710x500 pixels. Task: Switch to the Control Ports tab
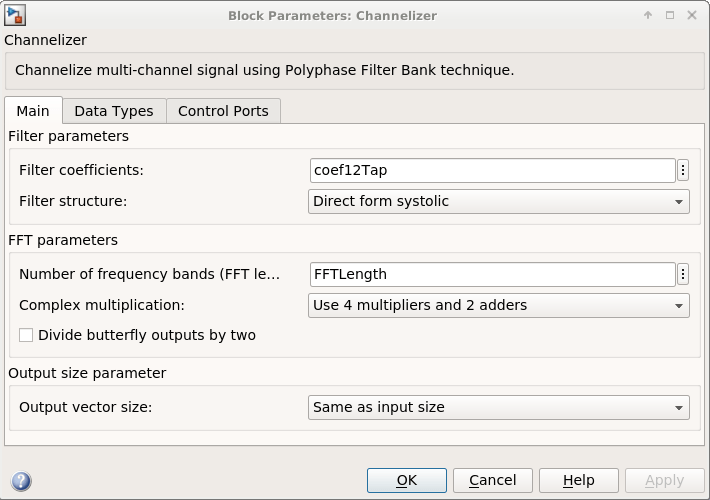223,111
